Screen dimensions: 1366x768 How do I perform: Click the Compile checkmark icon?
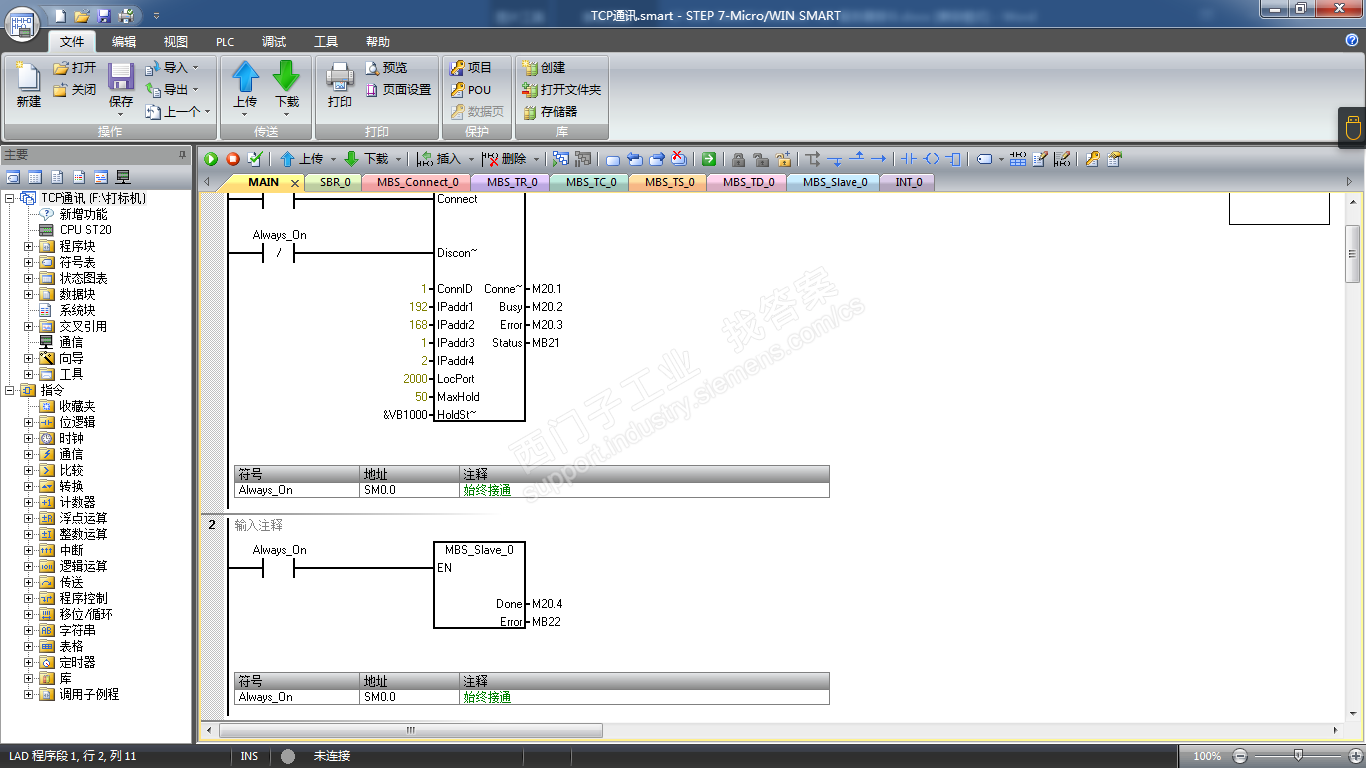click(255, 159)
